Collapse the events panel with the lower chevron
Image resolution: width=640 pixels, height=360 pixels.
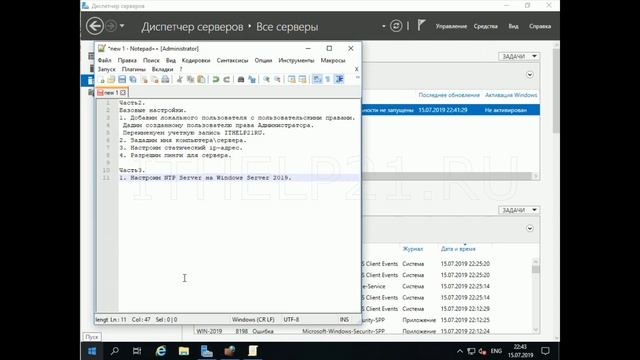pos(530,228)
